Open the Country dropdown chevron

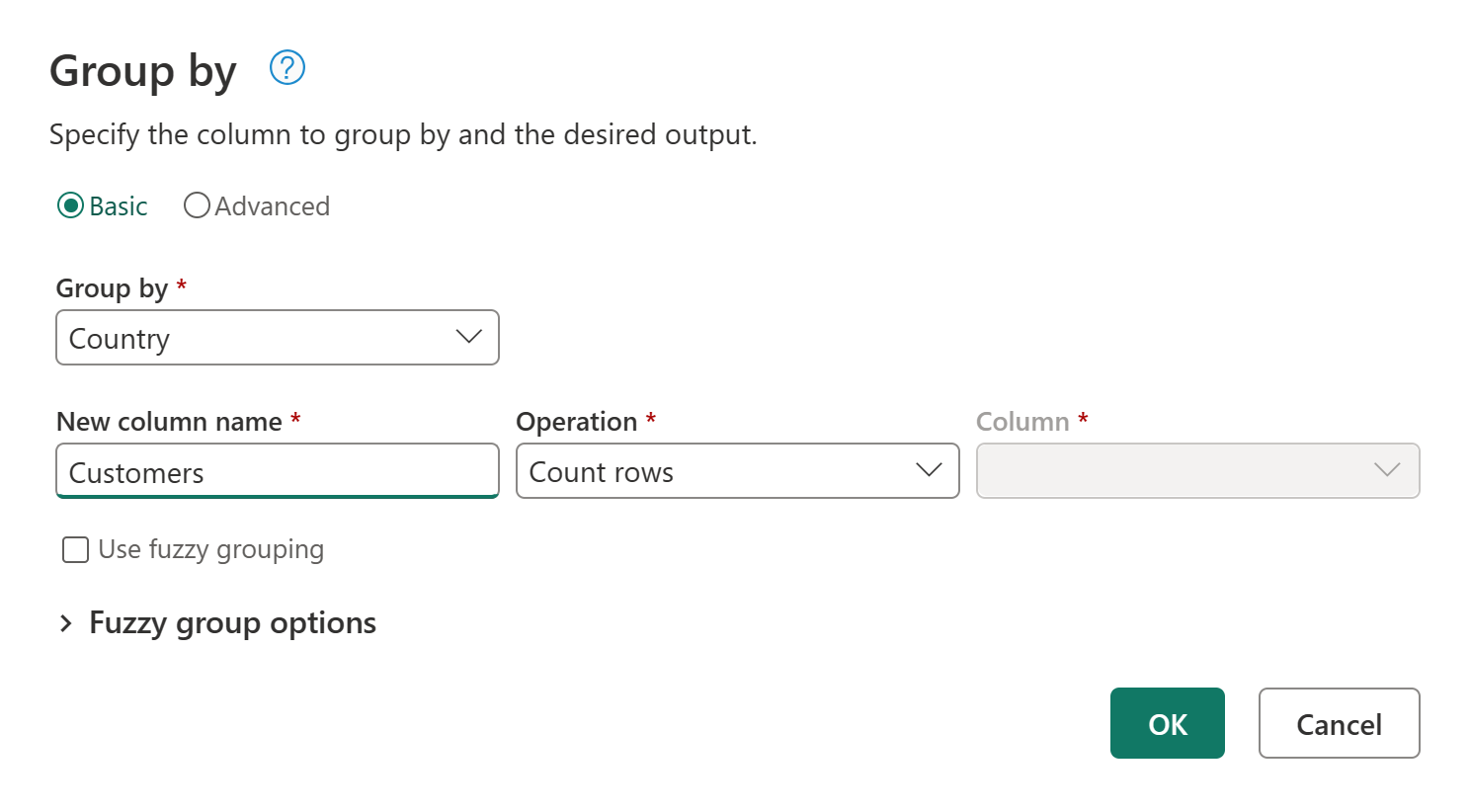click(468, 337)
